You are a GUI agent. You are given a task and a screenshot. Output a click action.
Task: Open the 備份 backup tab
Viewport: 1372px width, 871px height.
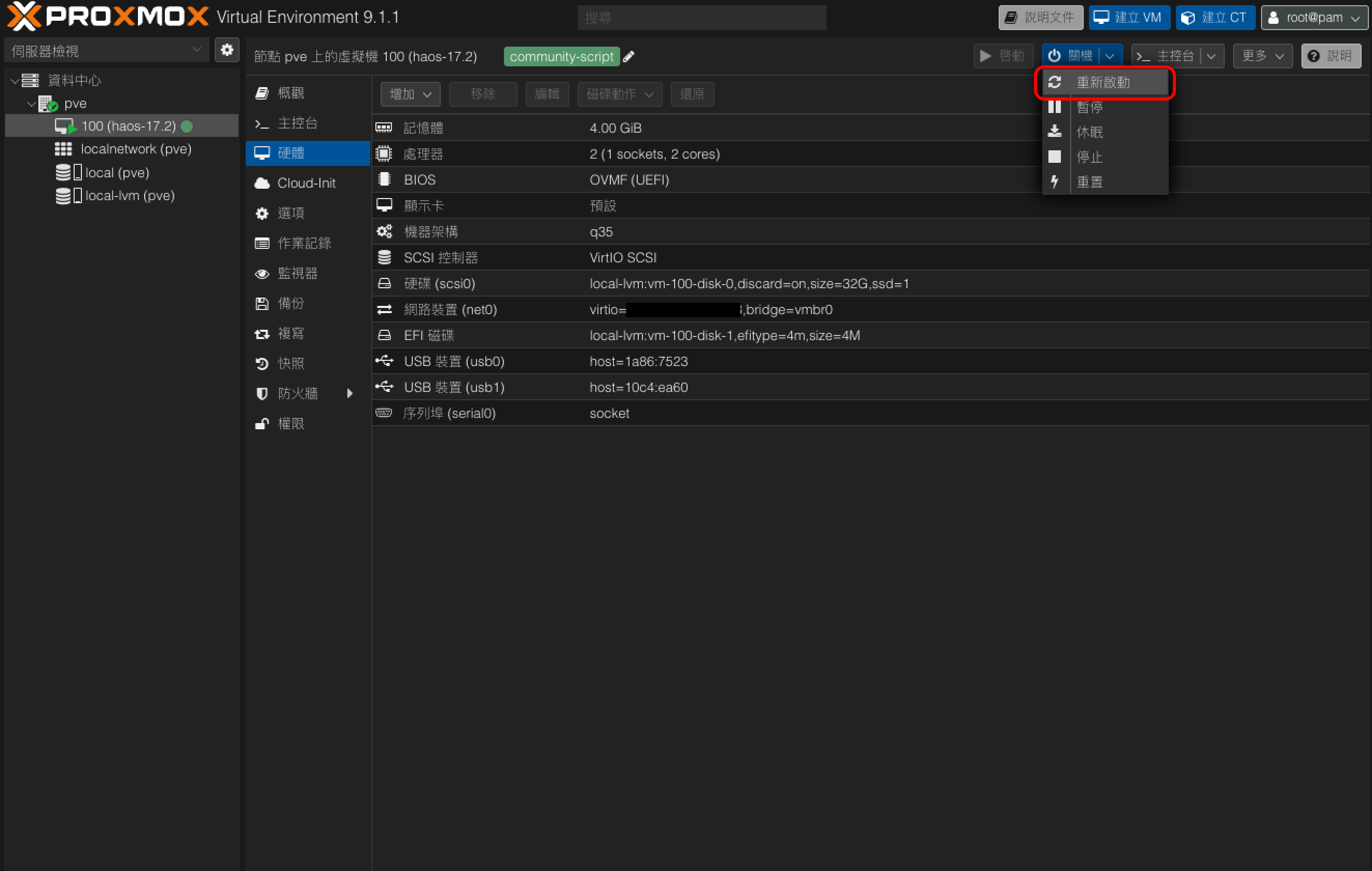(307, 304)
